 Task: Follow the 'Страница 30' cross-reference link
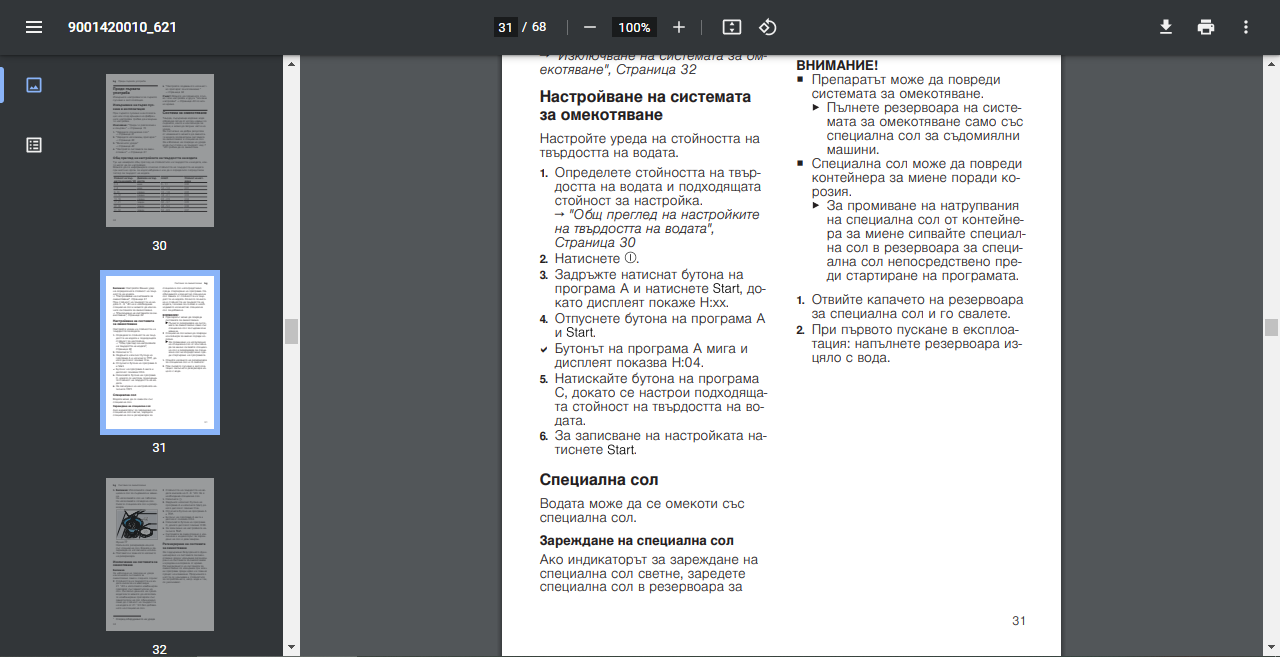[x=595, y=243]
